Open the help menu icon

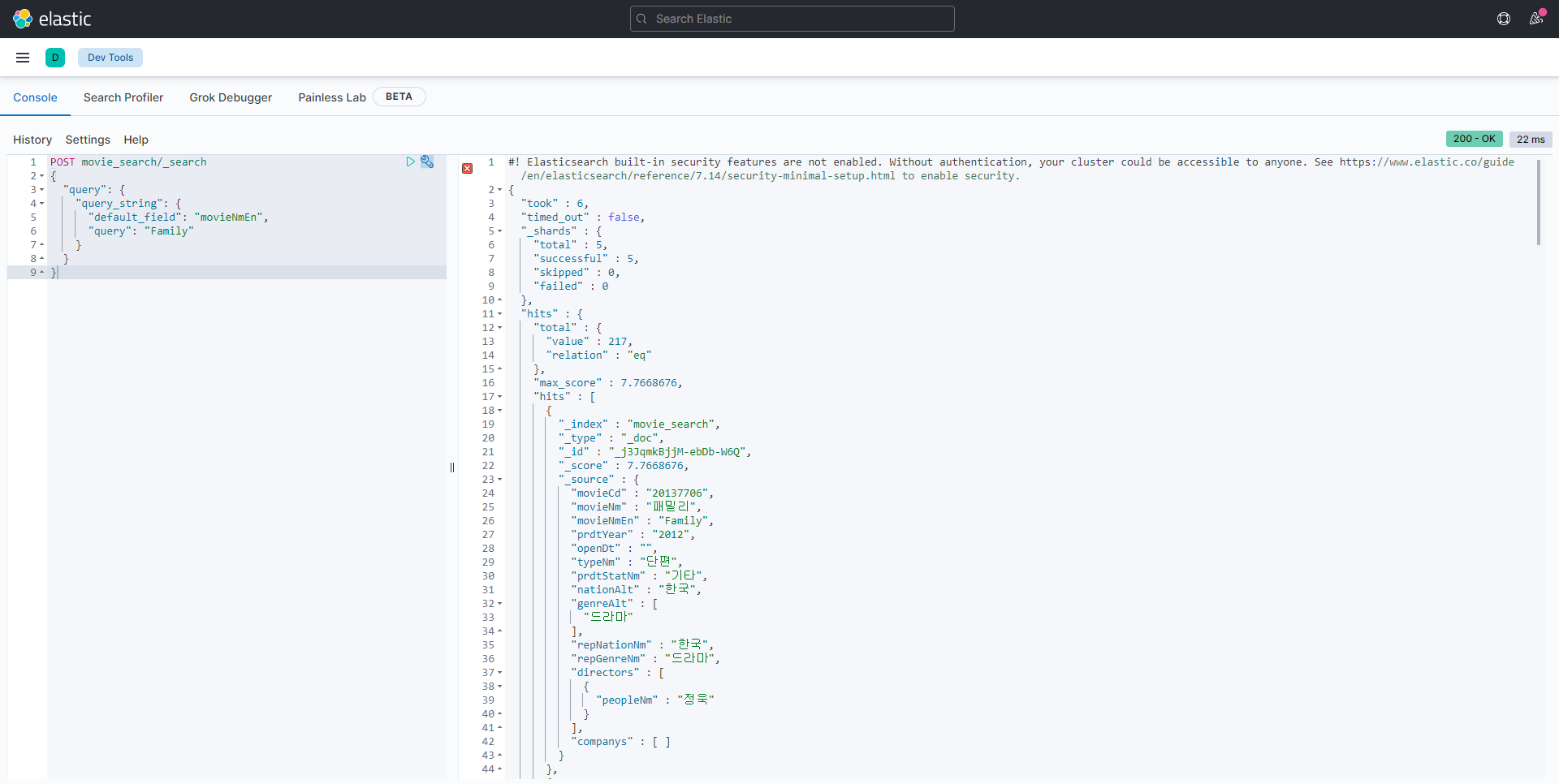pos(1504,19)
